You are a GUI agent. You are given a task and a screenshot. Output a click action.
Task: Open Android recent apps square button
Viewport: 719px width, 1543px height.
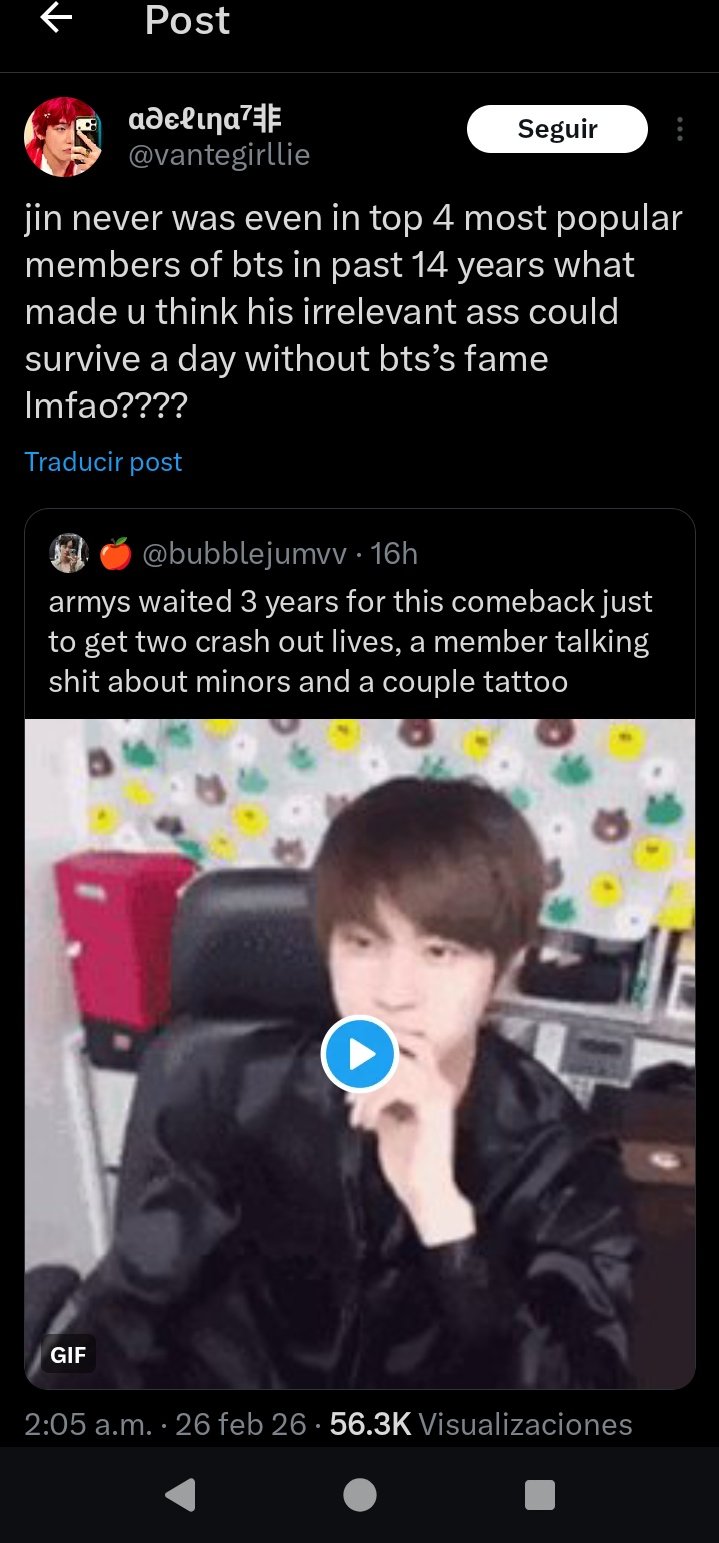[x=539, y=1495]
